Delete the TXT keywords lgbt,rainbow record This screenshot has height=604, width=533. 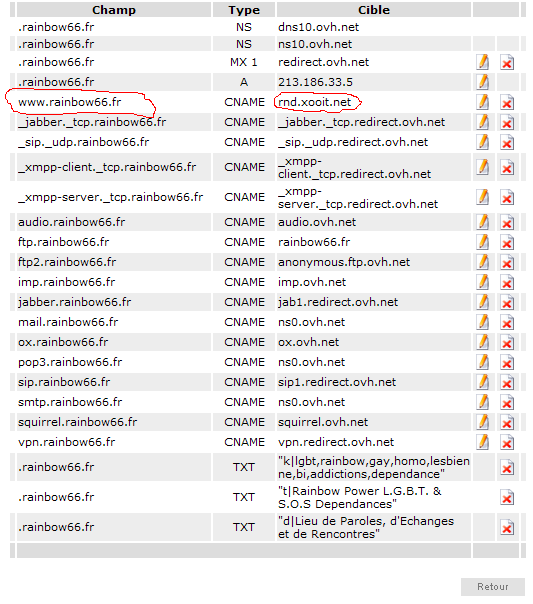click(x=507, y=468)
